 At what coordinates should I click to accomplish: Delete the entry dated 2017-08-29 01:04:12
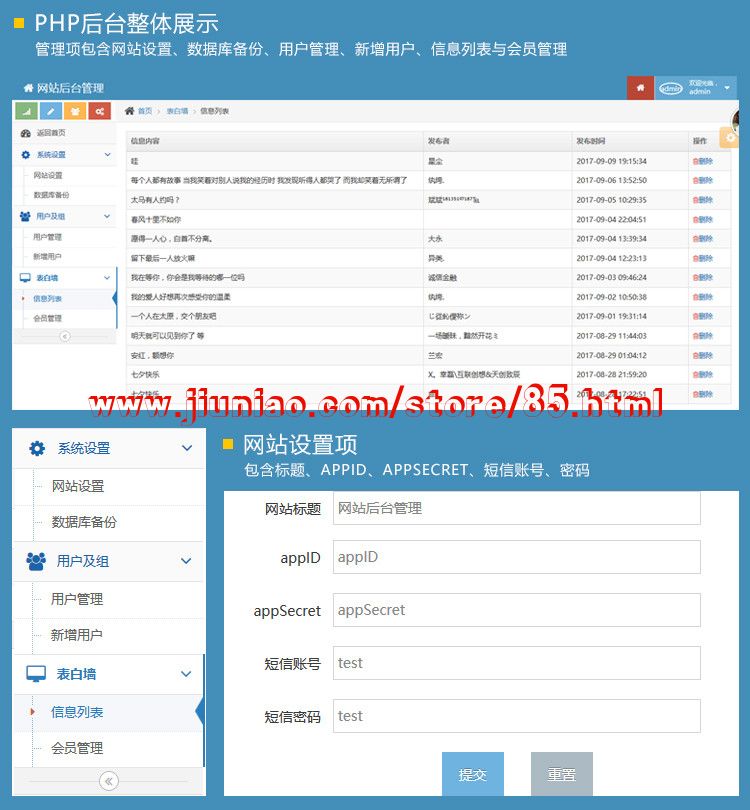click(702, 355)
